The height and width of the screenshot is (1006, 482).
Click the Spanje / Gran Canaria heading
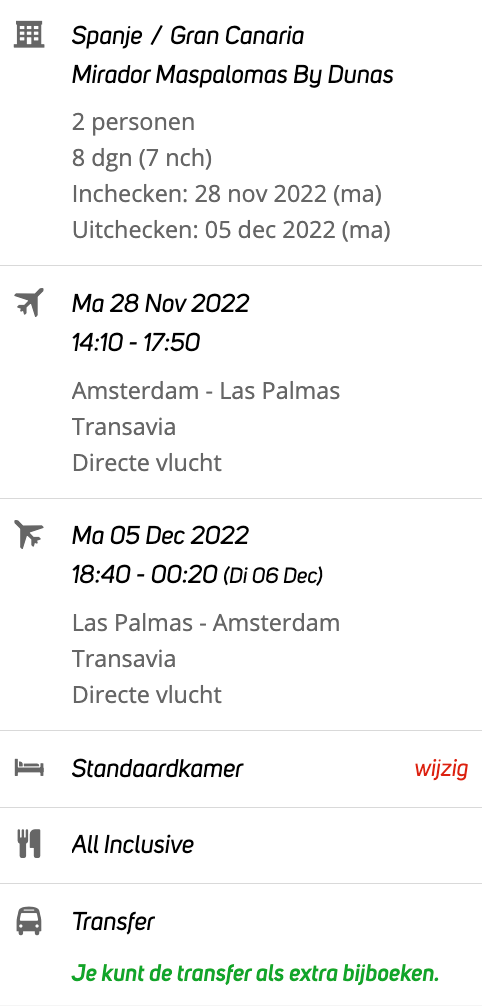coord(187,35)
